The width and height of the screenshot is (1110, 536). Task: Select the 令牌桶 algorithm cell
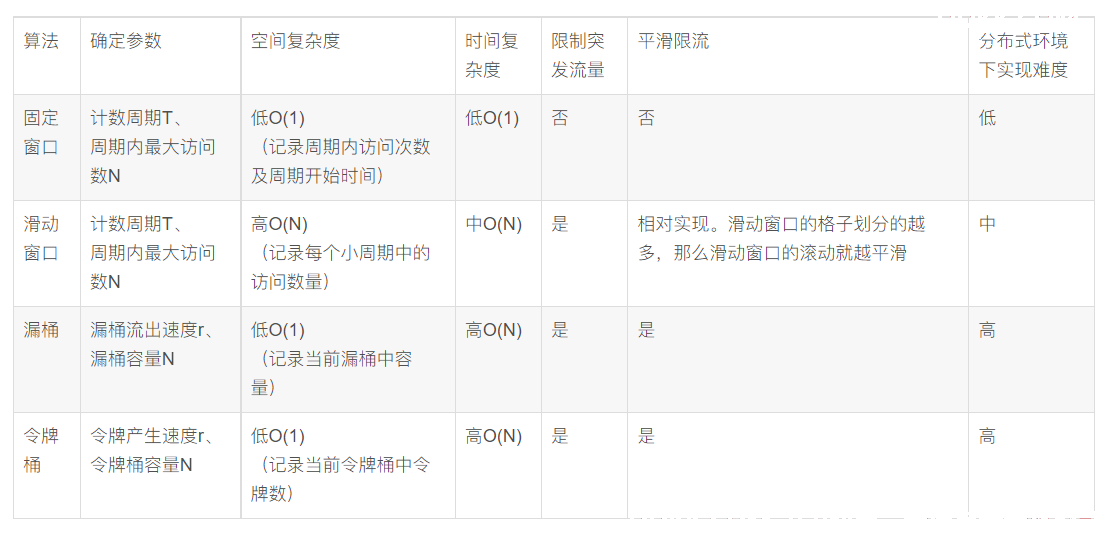click(x=47, y=465)
